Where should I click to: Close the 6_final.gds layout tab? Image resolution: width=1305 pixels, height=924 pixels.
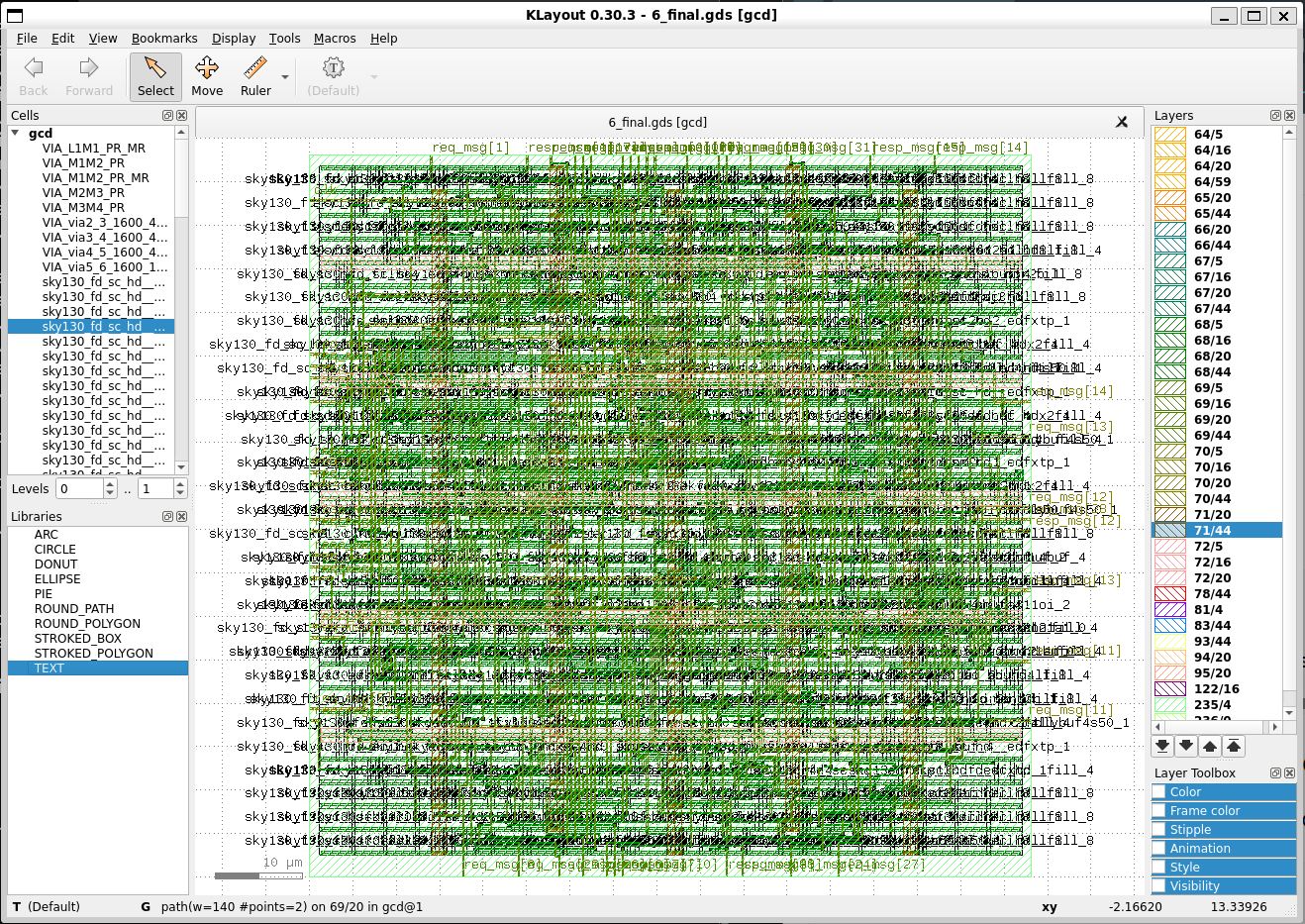(x=1122, y=122)
